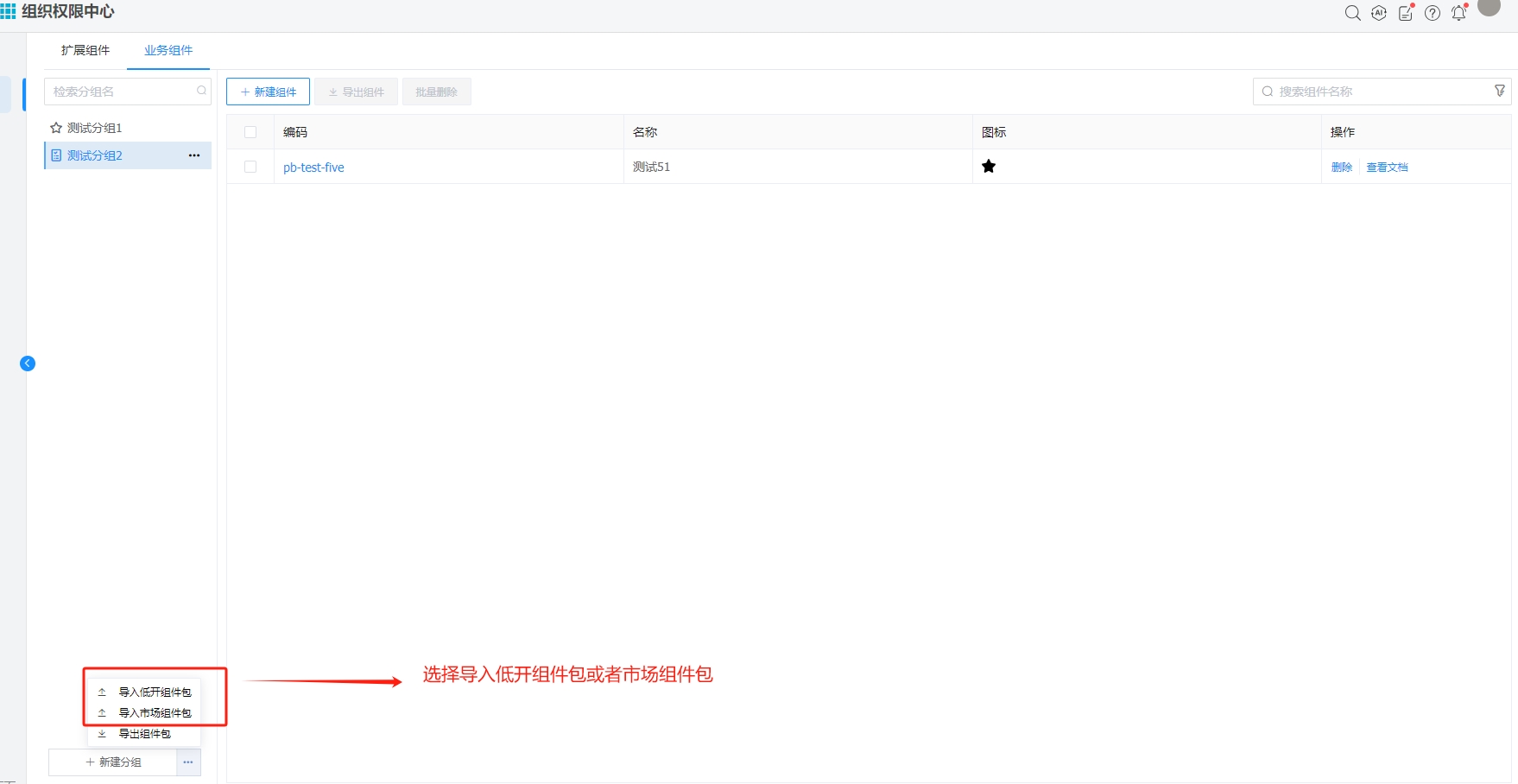Click the user avatar

coord(1490,7)
